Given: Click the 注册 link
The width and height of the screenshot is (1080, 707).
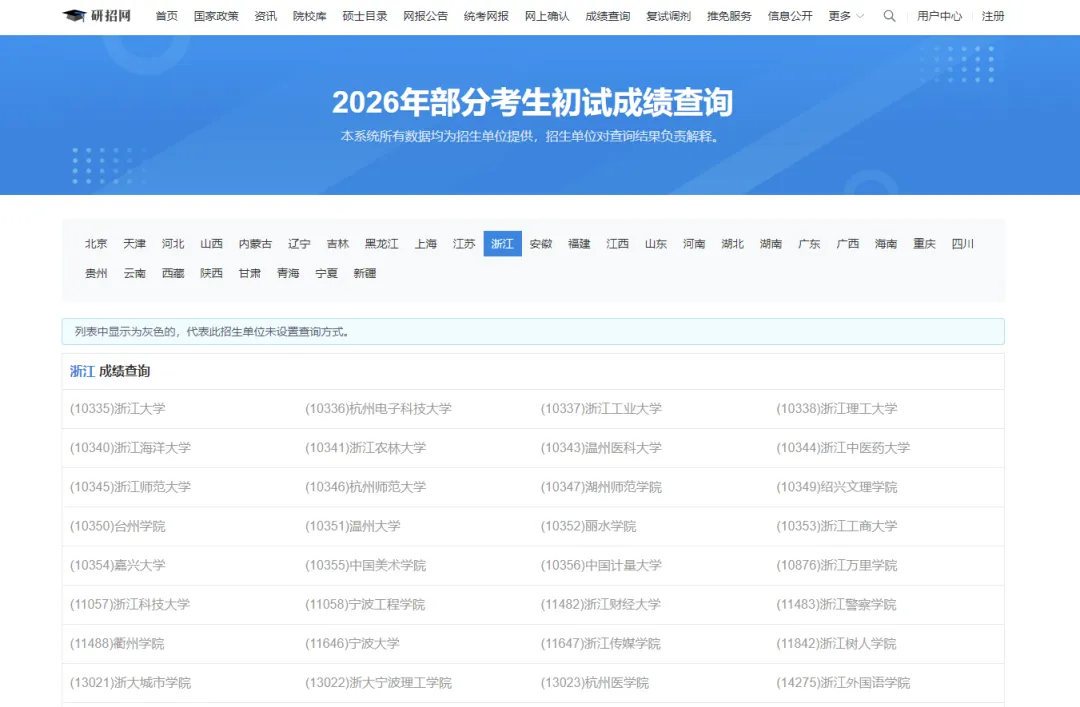Looking at the screenshot, I should [x=993, y=16].
